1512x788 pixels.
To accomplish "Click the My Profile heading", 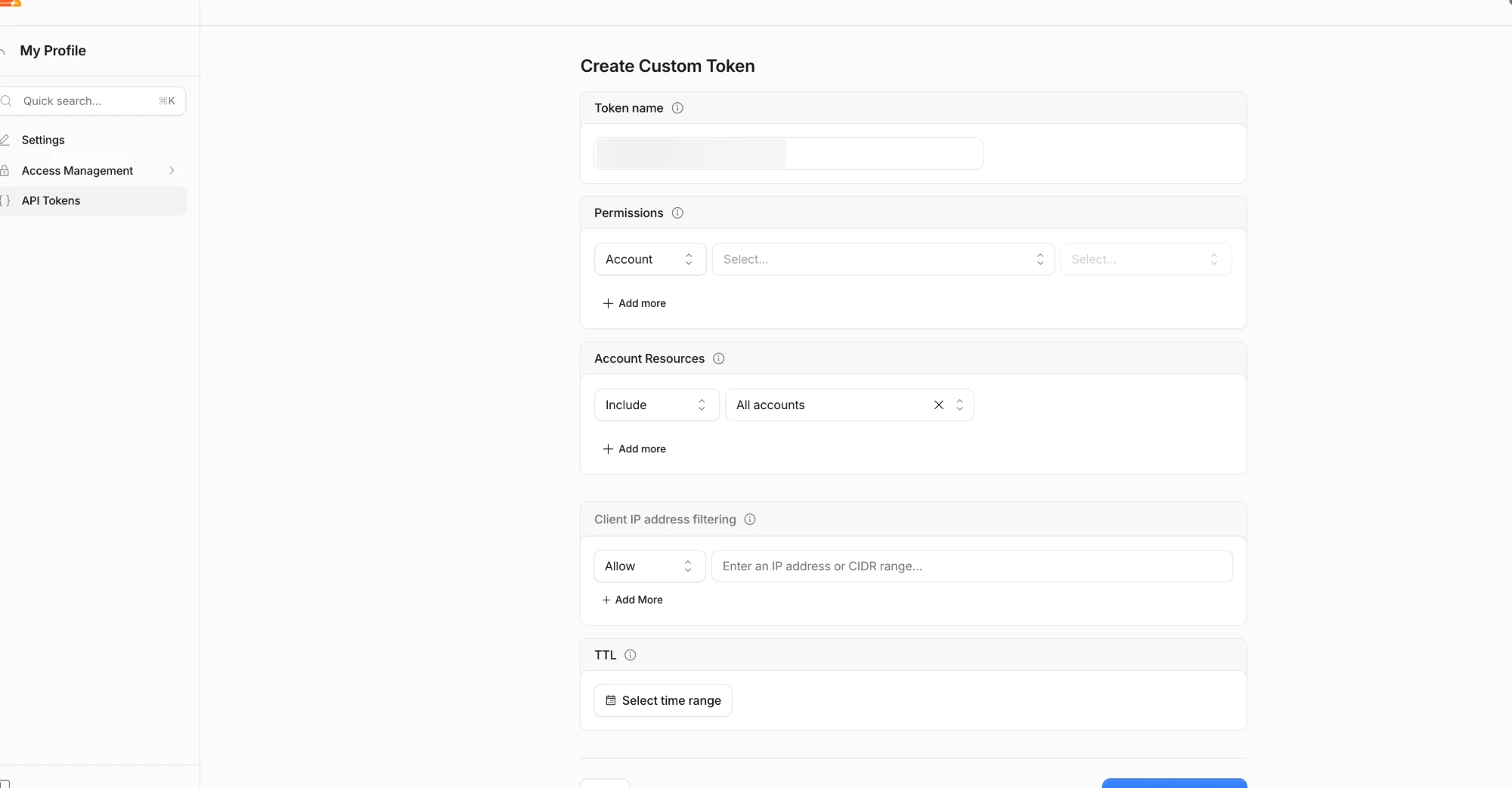I will pos(53,51).
